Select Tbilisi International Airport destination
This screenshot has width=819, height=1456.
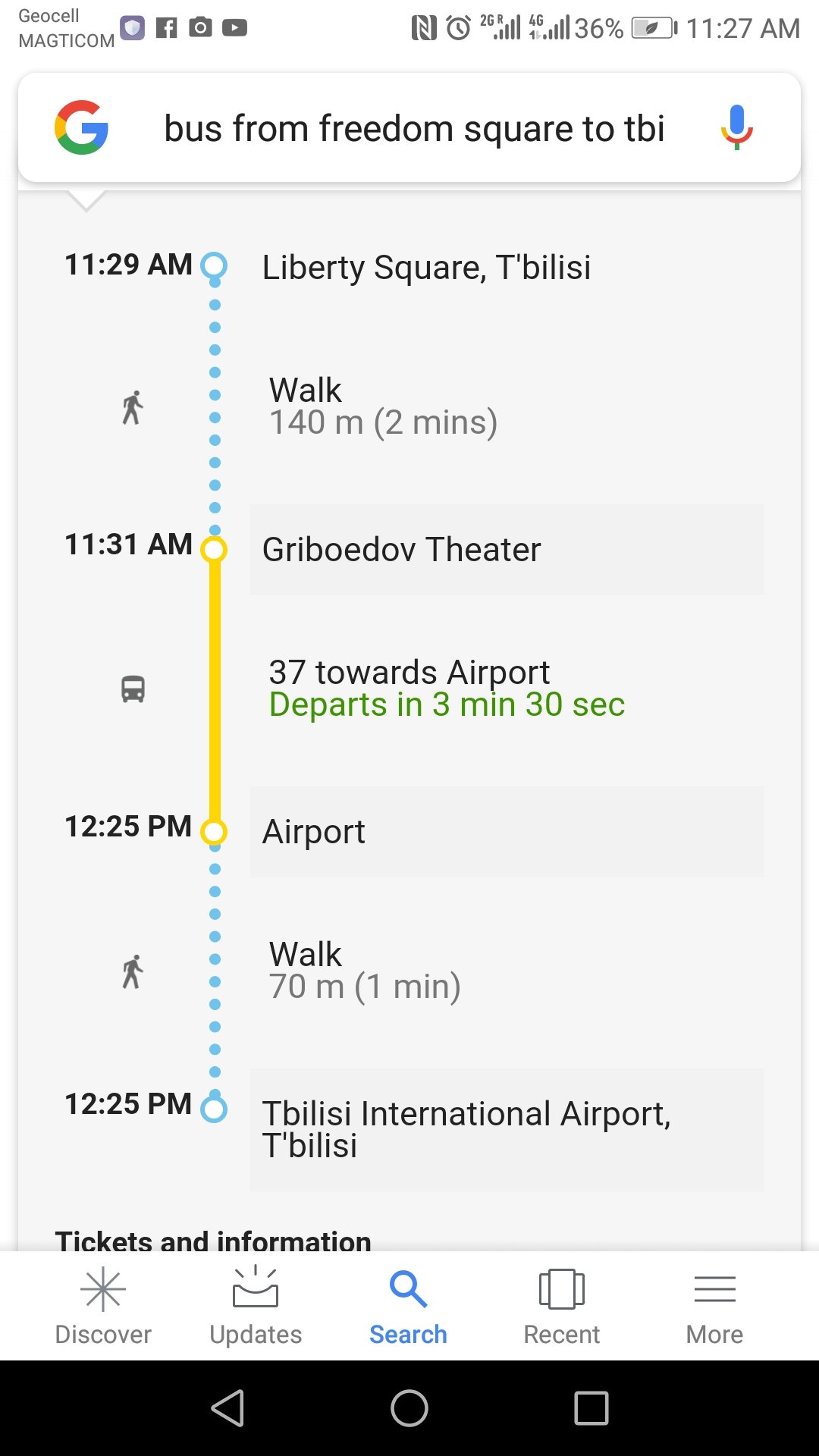click(507, 1129)
